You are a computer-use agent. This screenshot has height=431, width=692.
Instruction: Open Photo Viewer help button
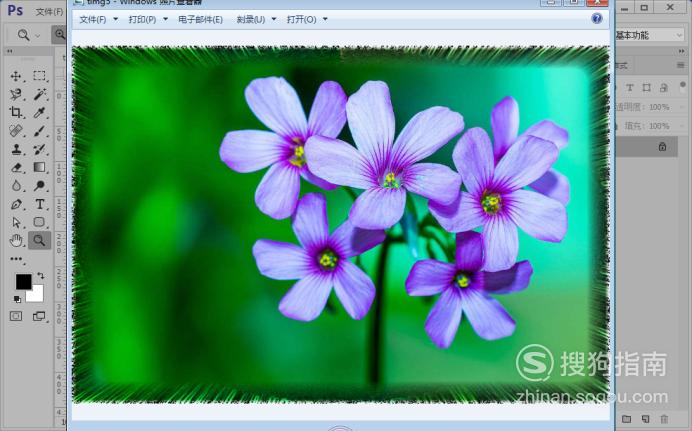(x=597, y=18)
